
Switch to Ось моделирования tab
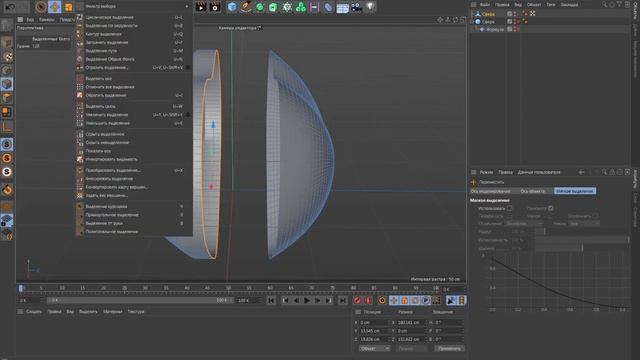point(491,191)
